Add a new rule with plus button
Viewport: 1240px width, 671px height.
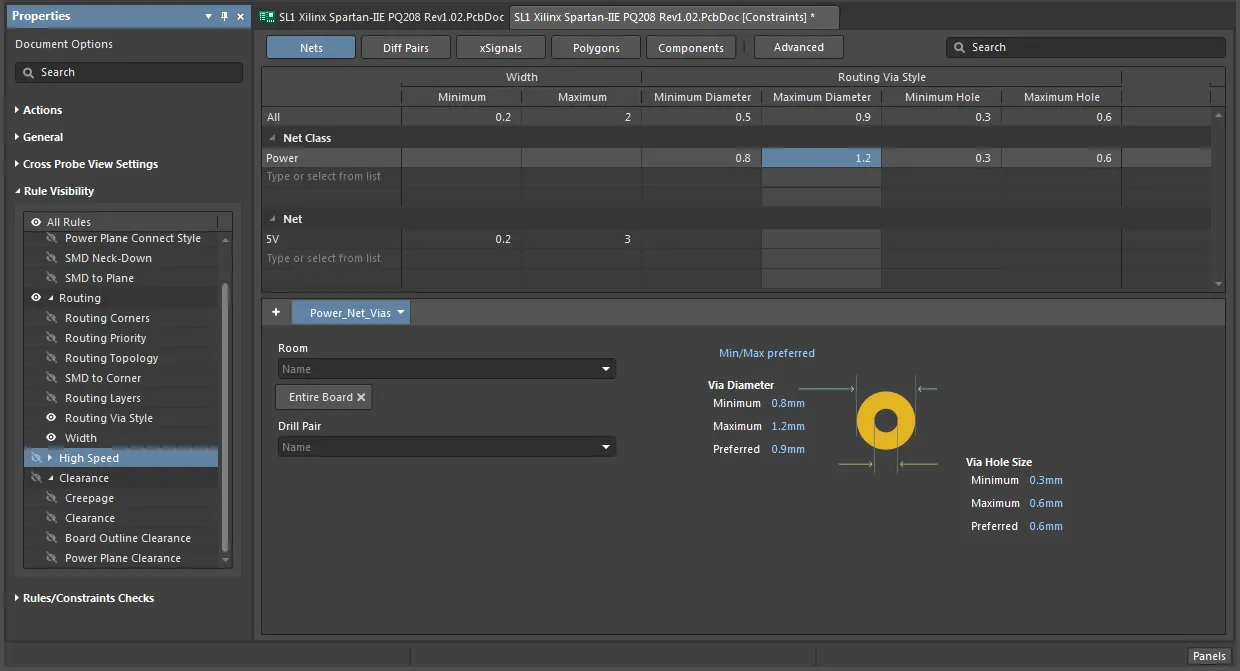[276, 312]
